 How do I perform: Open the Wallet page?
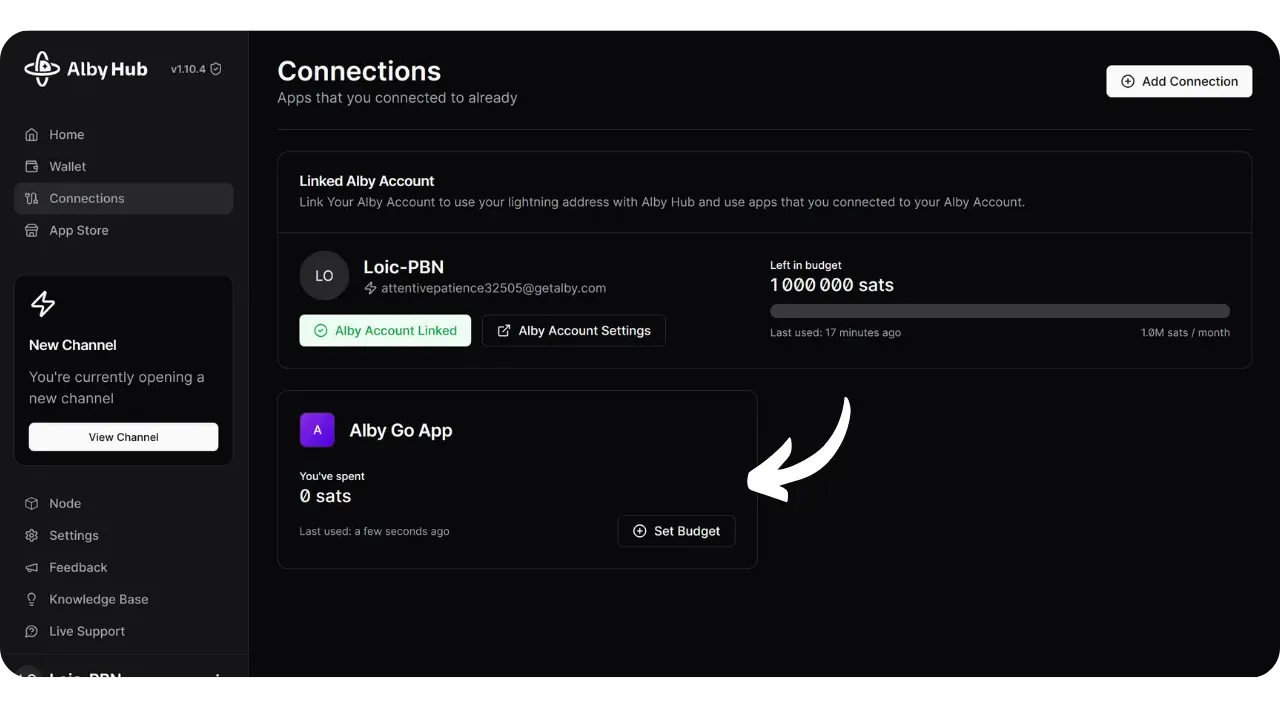coord(67,167)
